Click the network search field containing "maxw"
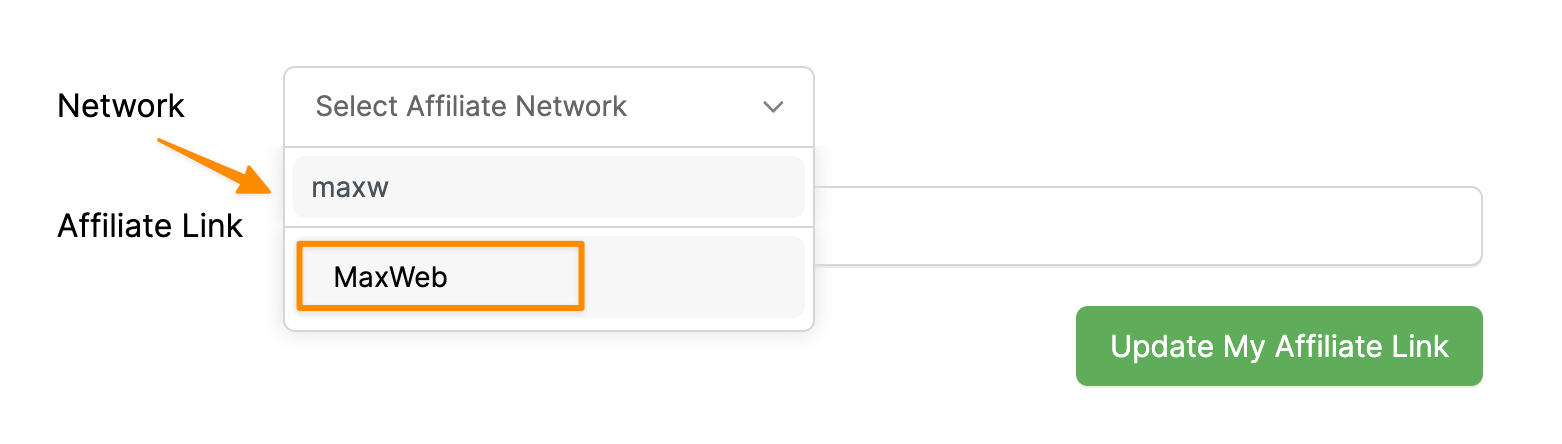The height and width of the screenshot is (444, 1562). point(548,187)
